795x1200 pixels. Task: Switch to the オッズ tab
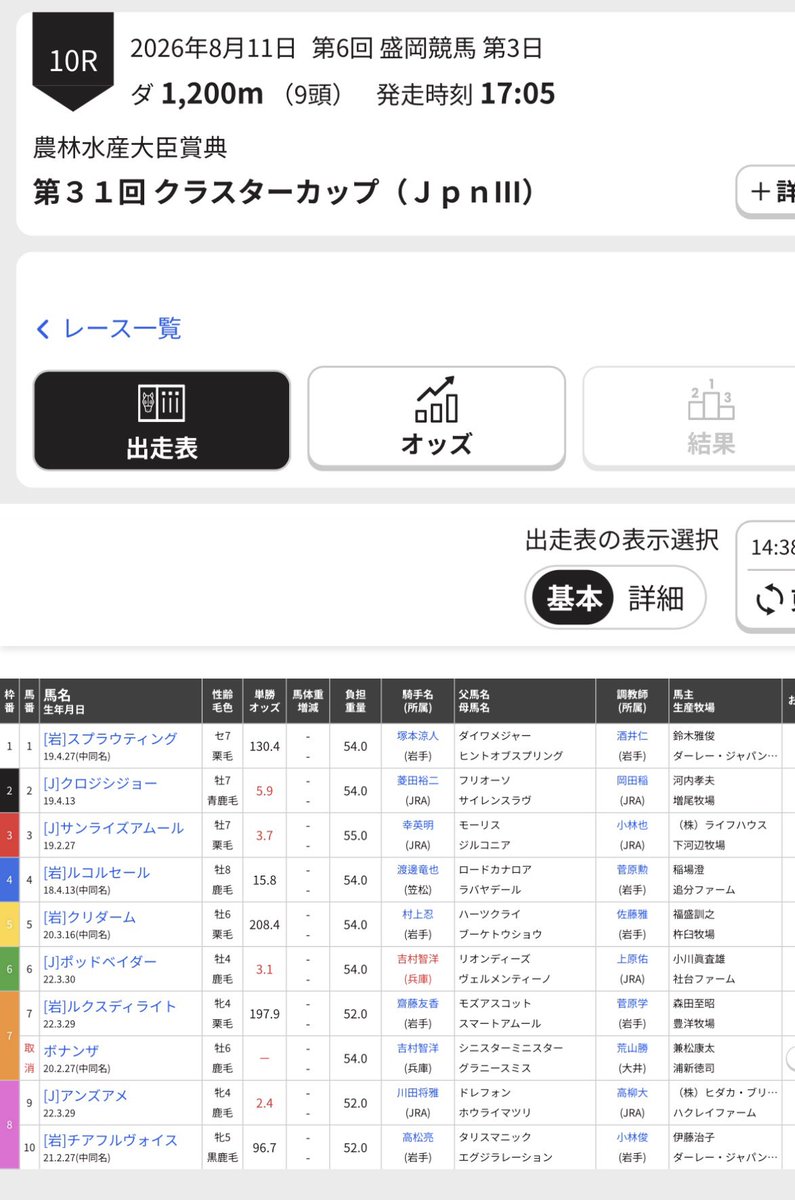[x=436, y=418]
